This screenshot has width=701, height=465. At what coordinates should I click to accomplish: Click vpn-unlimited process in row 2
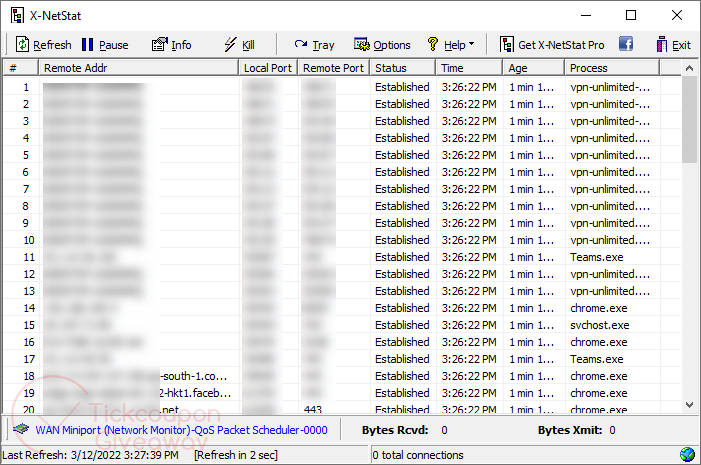tap(610, 104)
